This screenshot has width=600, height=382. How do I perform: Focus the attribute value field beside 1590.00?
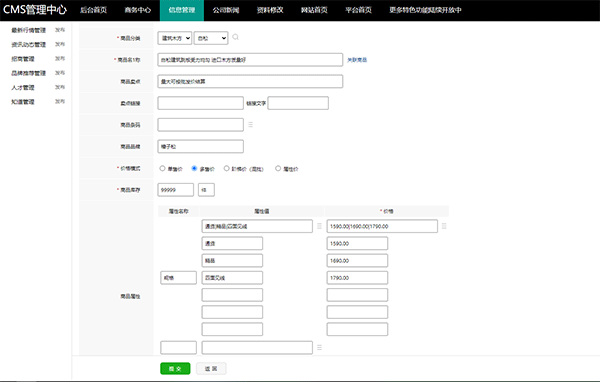232,243
